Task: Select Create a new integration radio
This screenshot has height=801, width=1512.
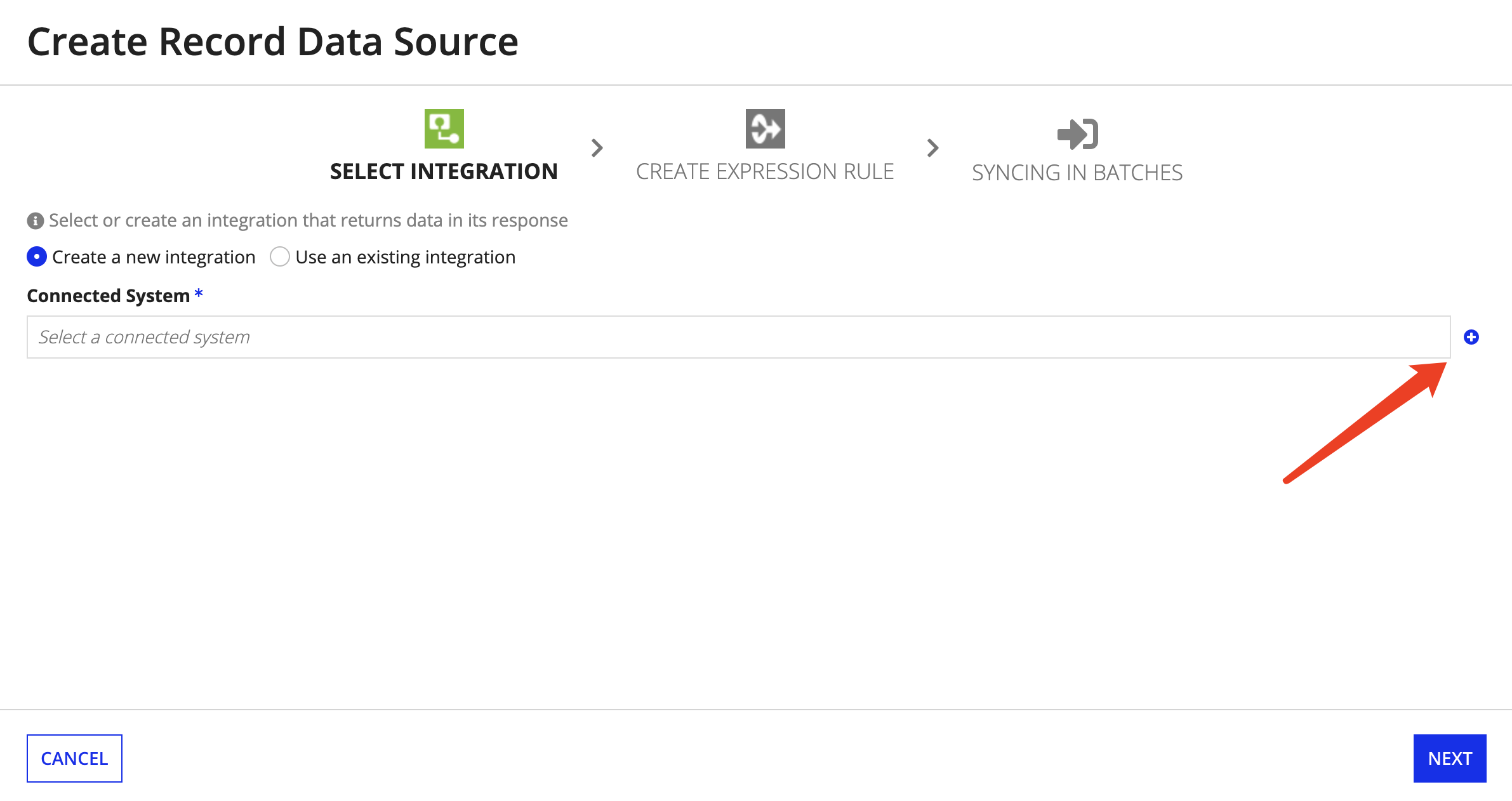Action: pos(37,257)
